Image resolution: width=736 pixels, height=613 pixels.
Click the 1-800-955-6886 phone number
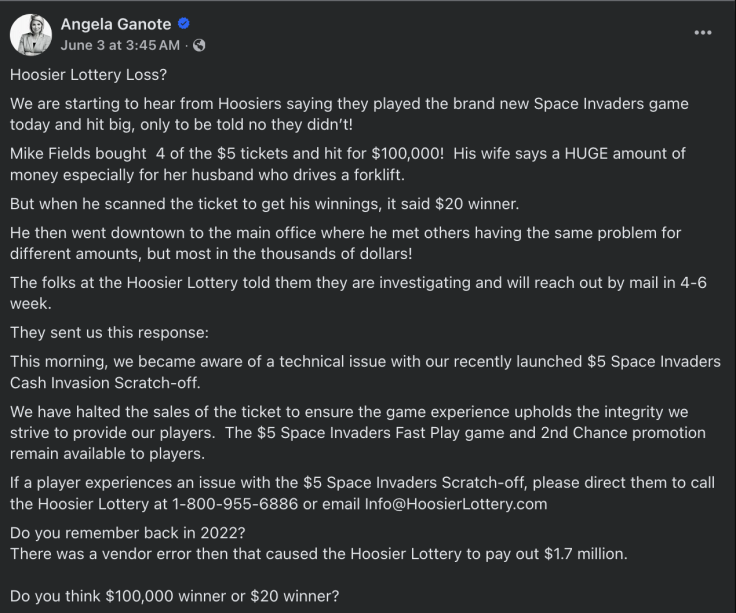235,504
